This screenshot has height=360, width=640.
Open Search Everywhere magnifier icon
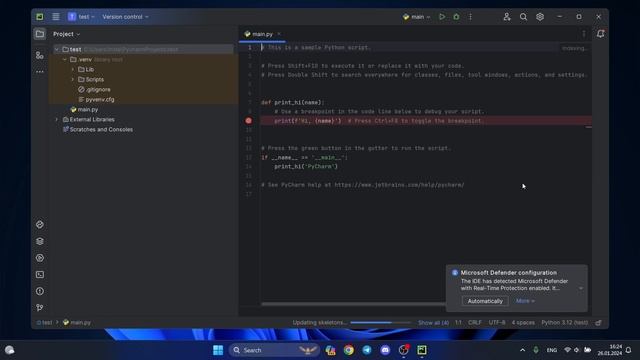click(x=523, y=17)
